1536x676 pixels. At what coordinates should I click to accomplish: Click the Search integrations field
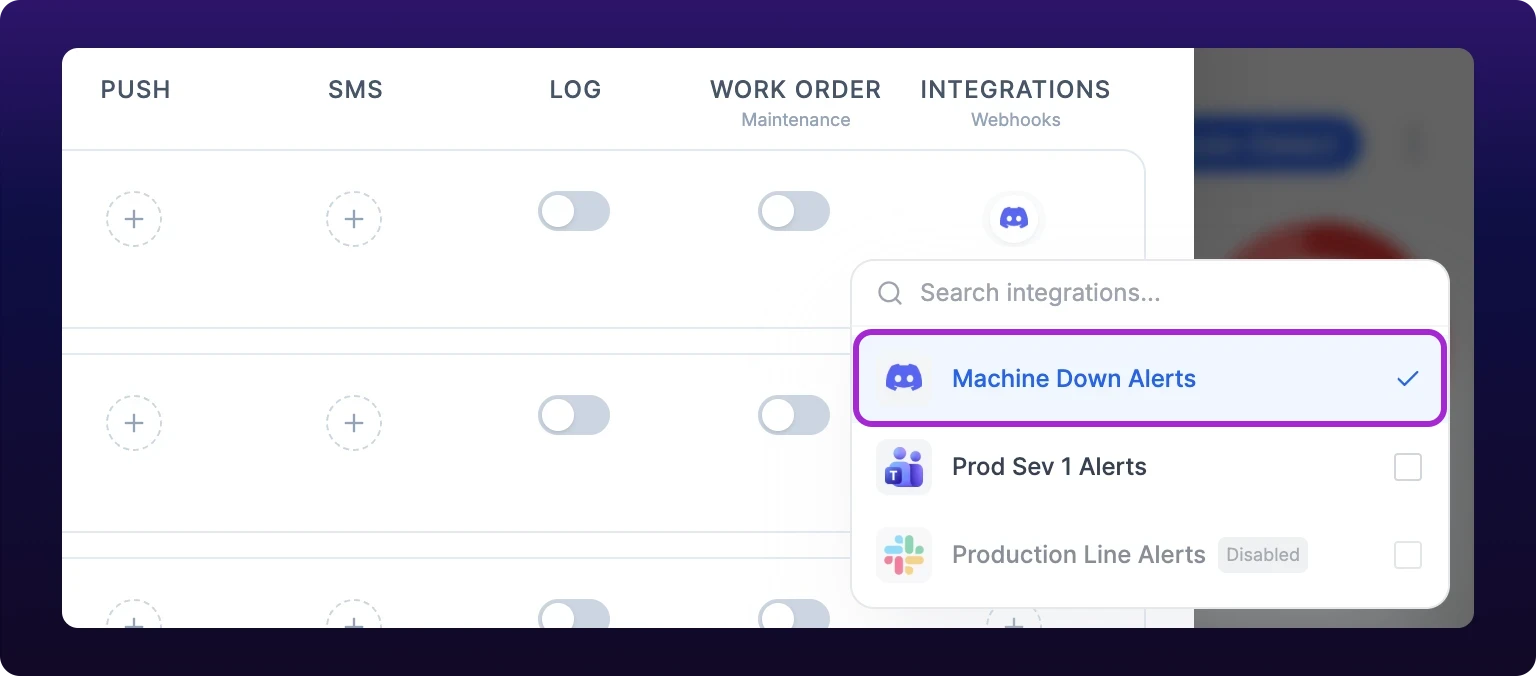coord(1149,293)
